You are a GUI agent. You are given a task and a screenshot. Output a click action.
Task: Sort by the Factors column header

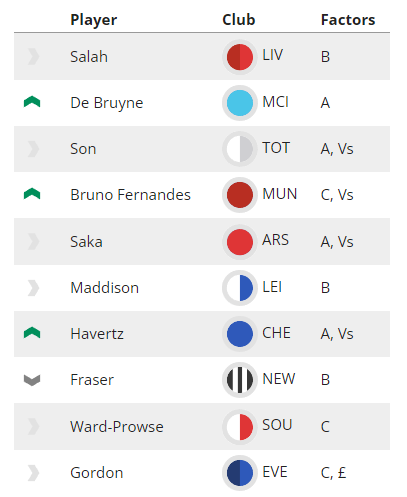coord(348,20)
